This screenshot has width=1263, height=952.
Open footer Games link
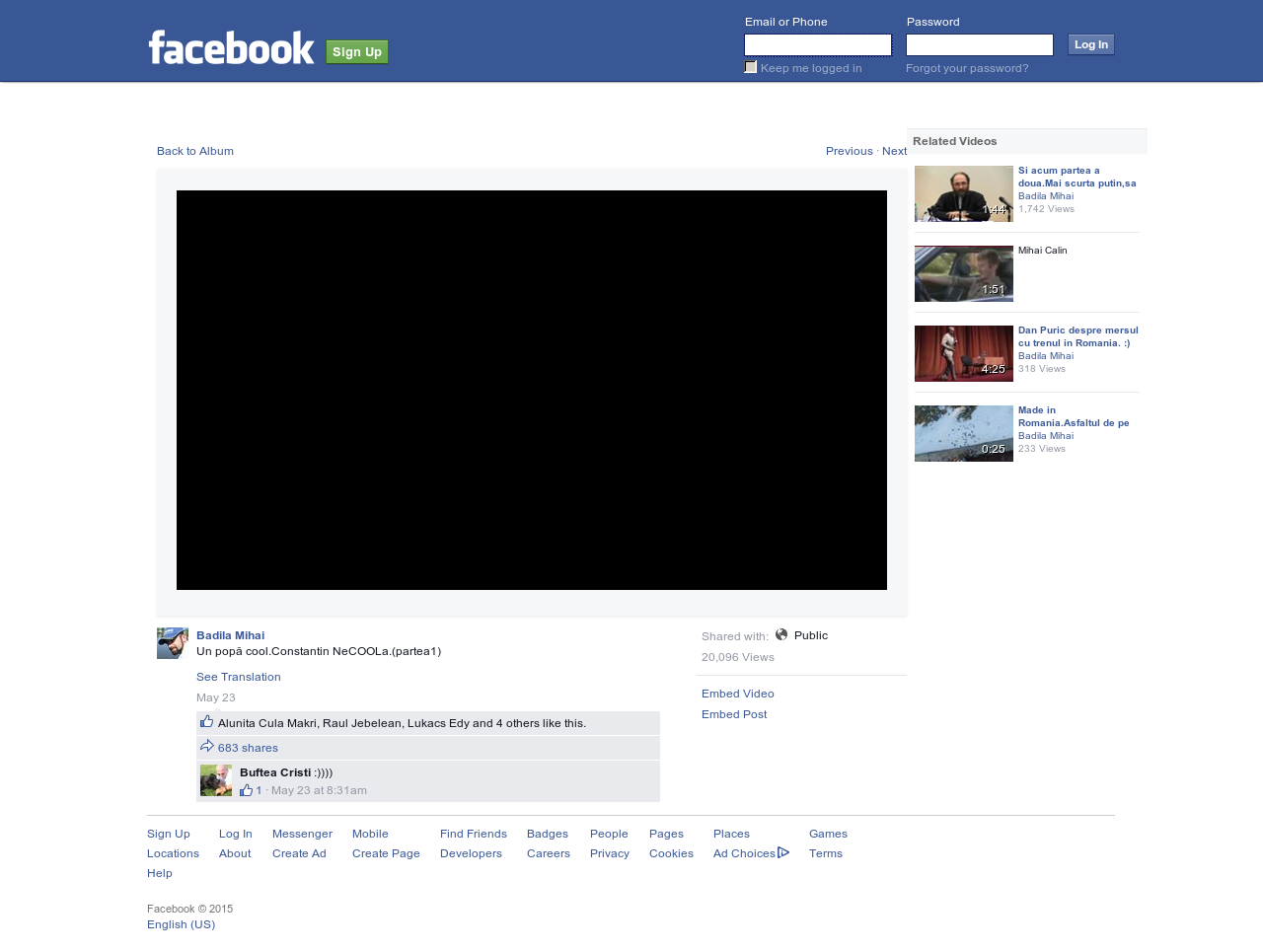828,834
